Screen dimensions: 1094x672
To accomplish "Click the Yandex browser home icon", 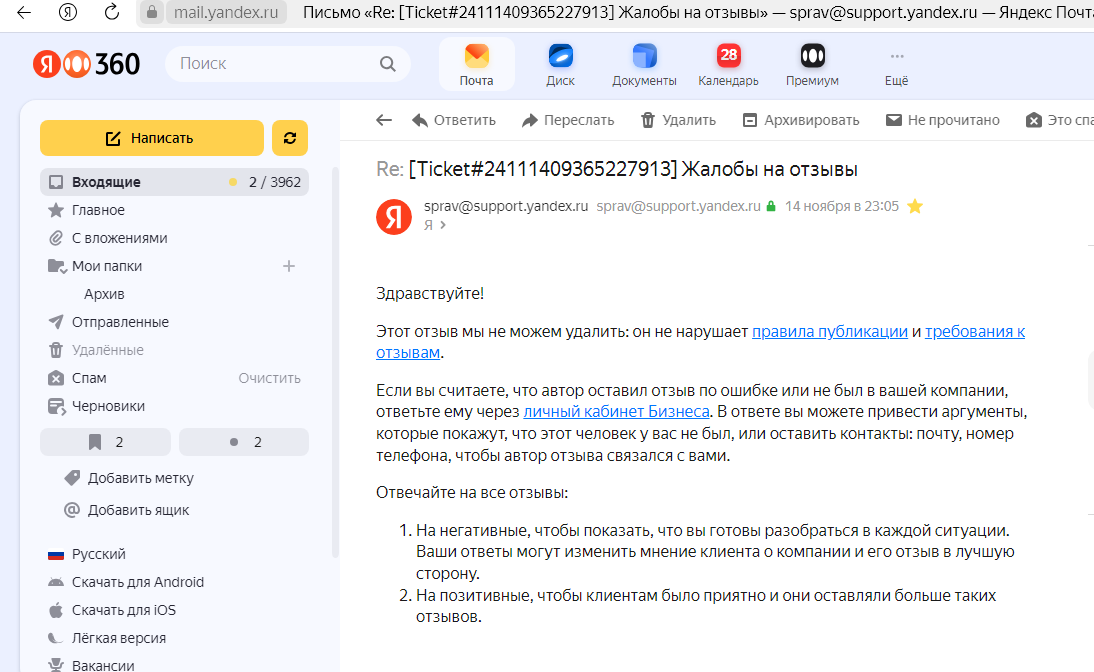I will (68, 12).
